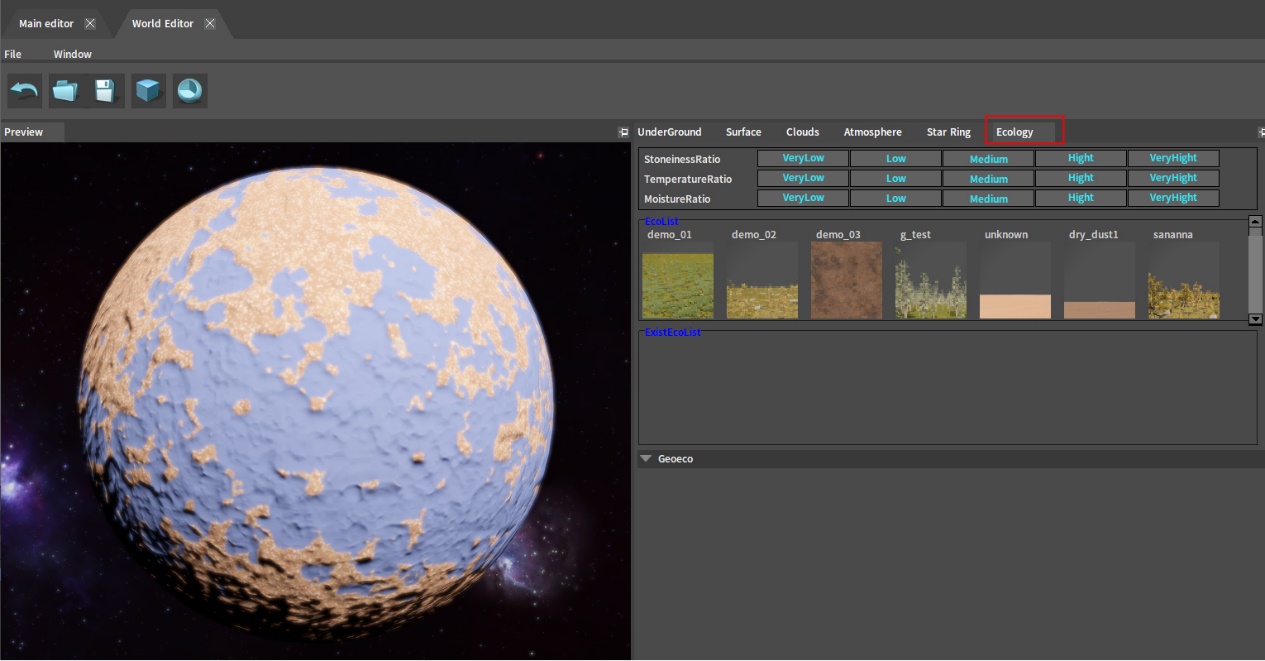This screenshot has height=661, width=1265.
Task: Select the demo_01 ecology thumbnail
Action: pyautogui.click(x=677, y=285)
